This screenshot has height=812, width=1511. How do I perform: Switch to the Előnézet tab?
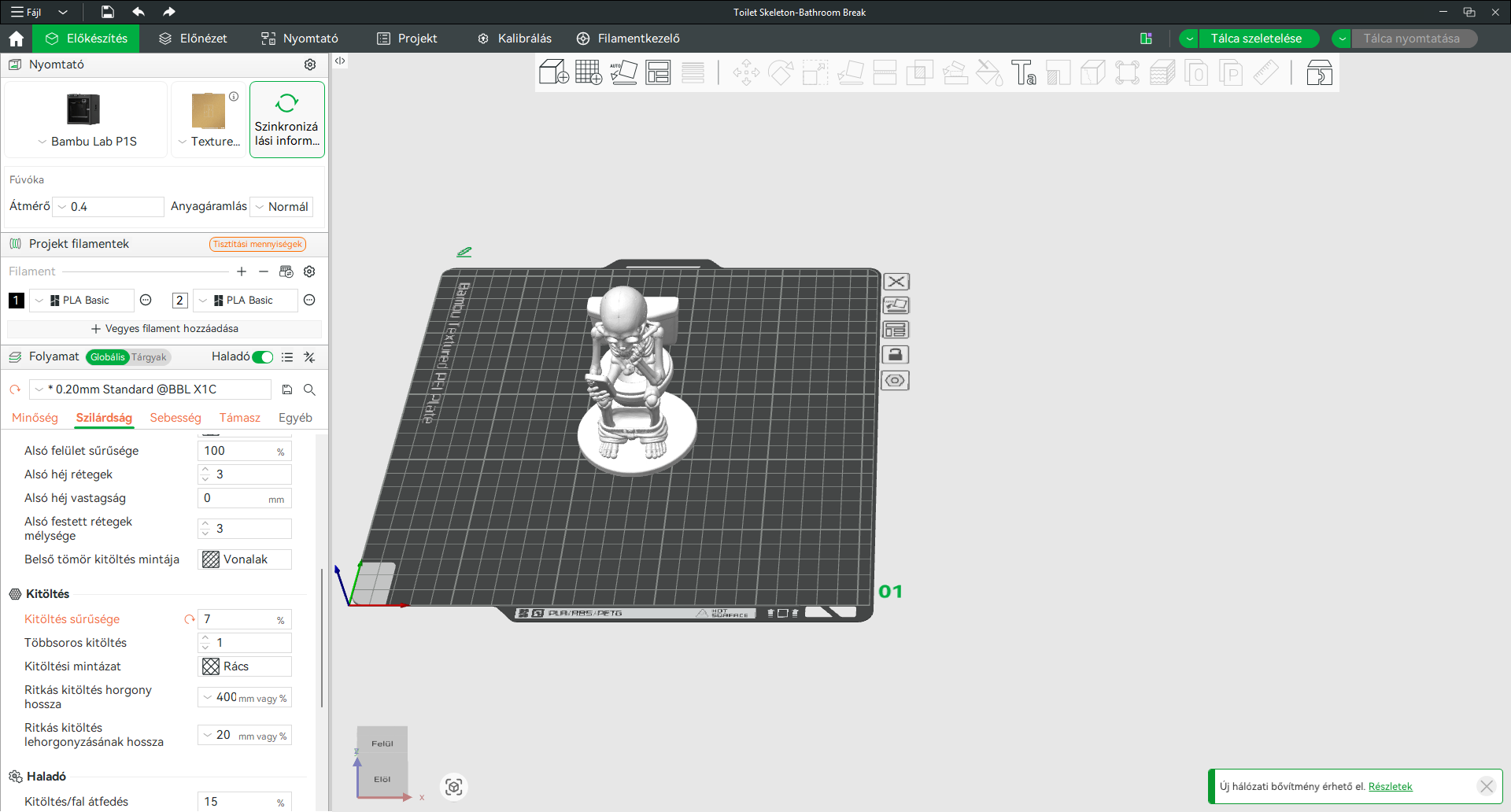tap(193, 39)
